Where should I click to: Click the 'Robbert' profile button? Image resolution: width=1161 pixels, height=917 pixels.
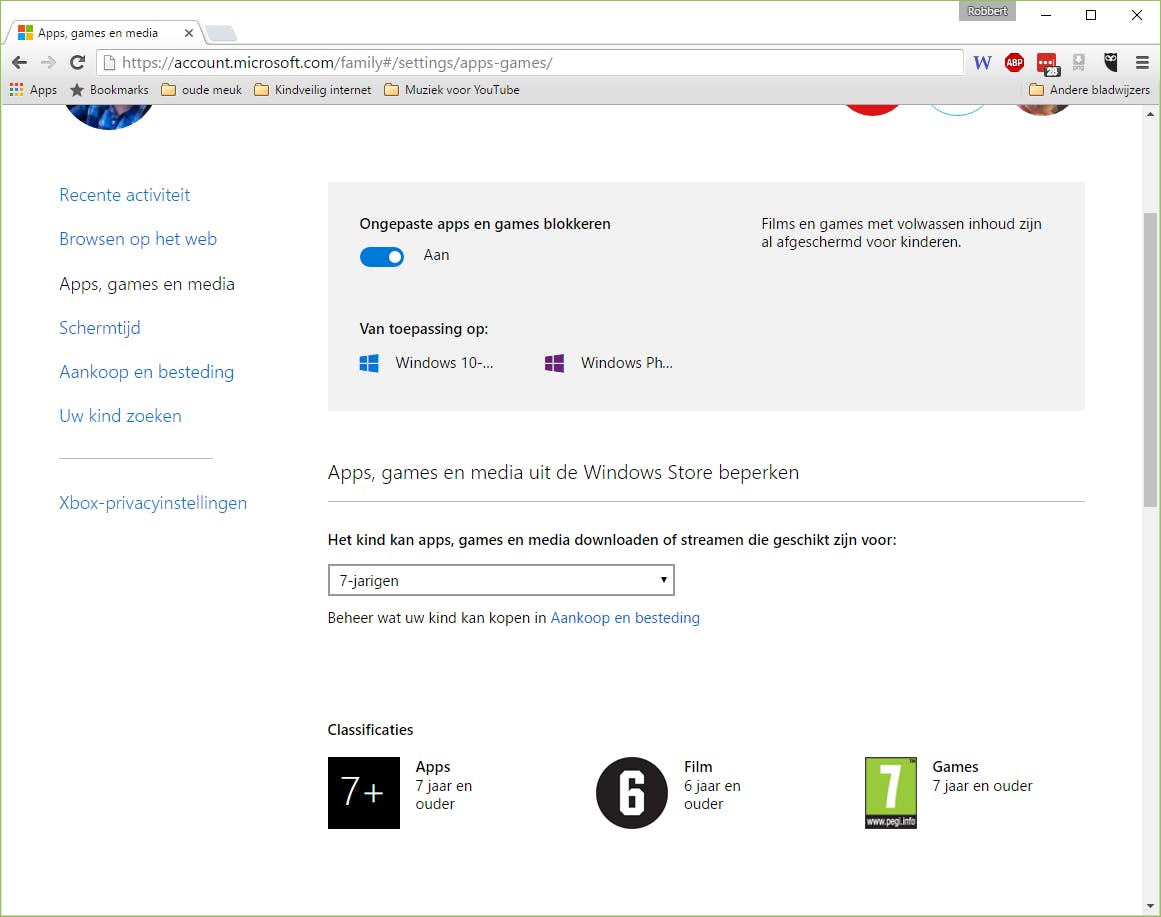point(987,11)
